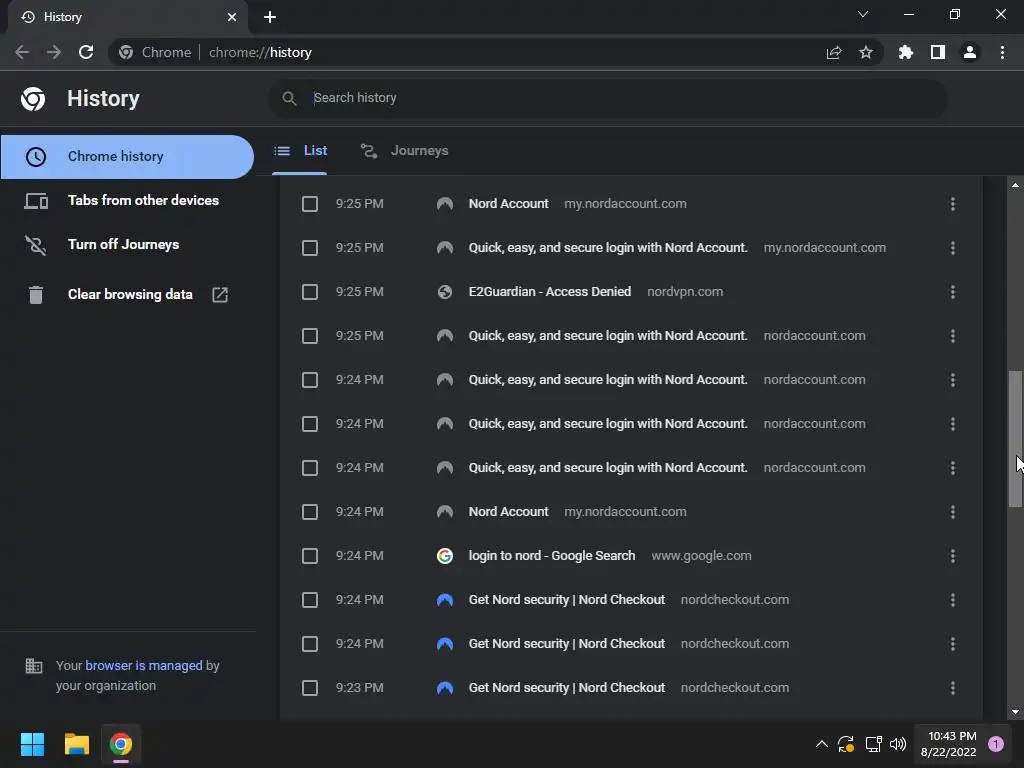Reload the history page
Viewport: 1024px width, 768px height.
86,52
